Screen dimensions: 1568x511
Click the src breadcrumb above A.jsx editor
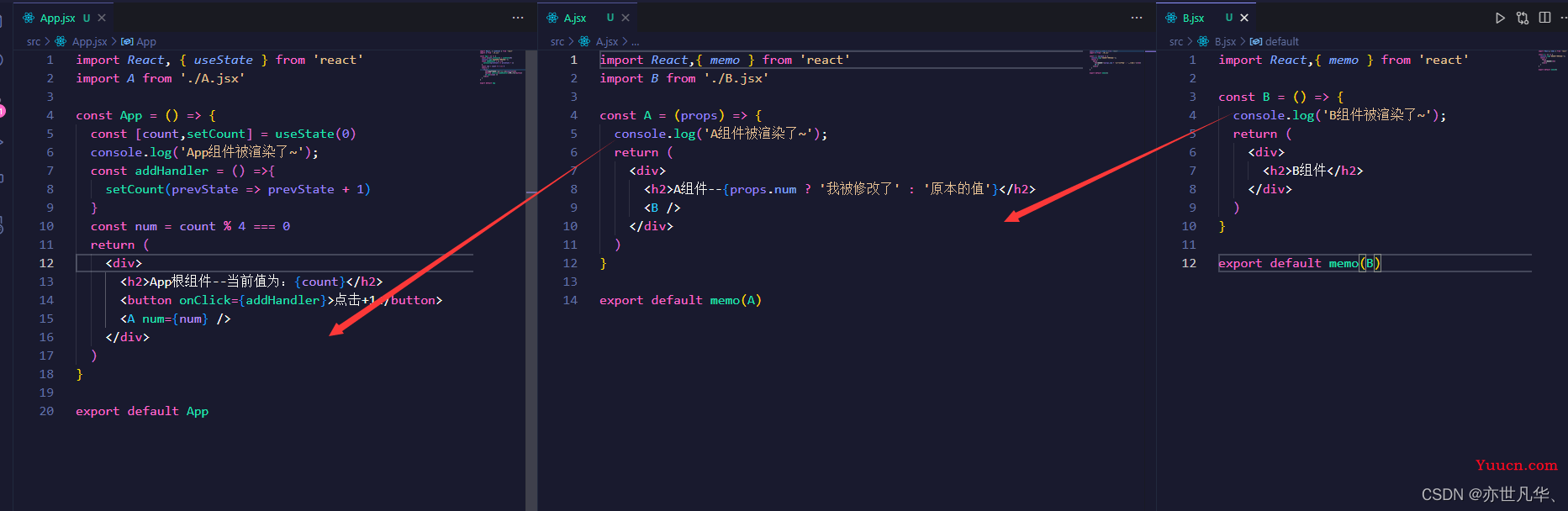557,41
